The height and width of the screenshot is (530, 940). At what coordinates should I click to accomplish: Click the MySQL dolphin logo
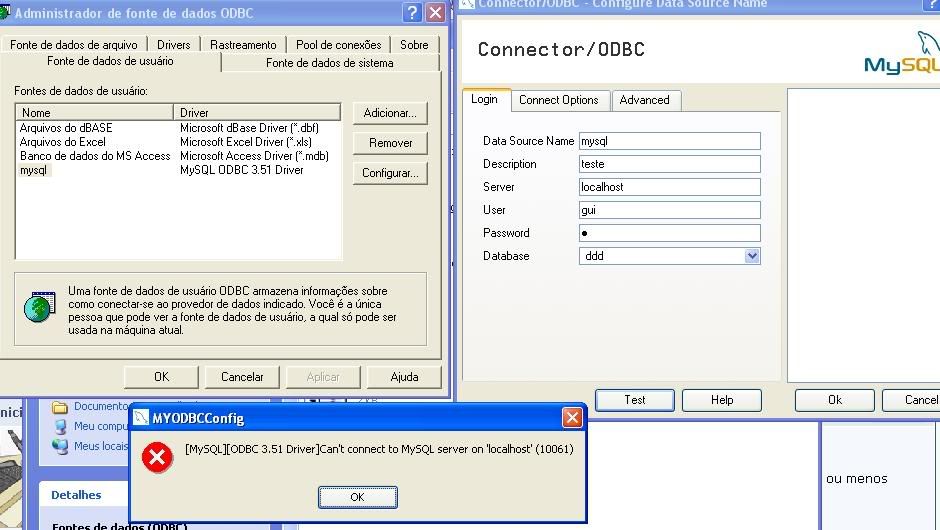902,53
